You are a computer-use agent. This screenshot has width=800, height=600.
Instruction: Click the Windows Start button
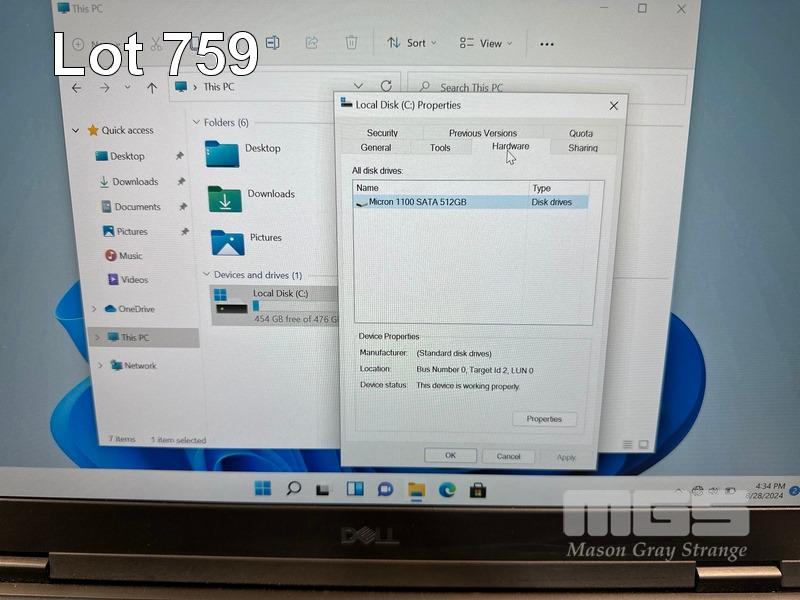click(262, 489)
